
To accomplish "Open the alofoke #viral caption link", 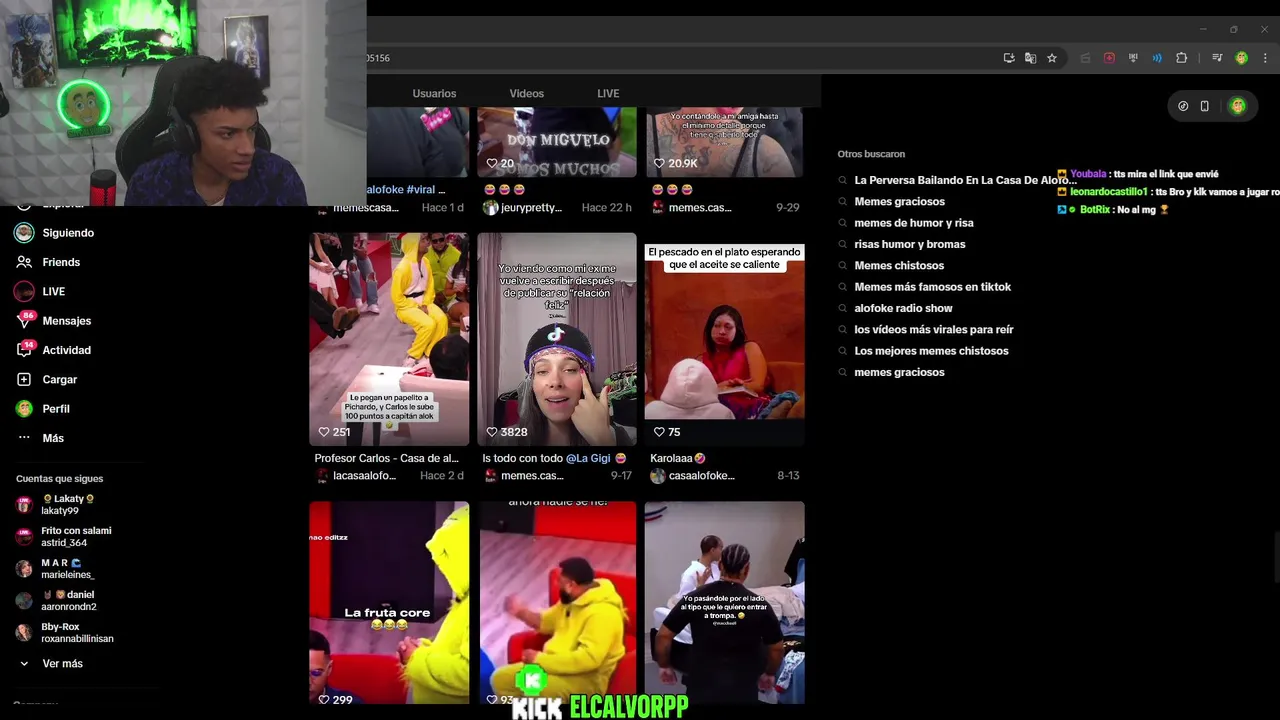I will [x=405, y=189].
